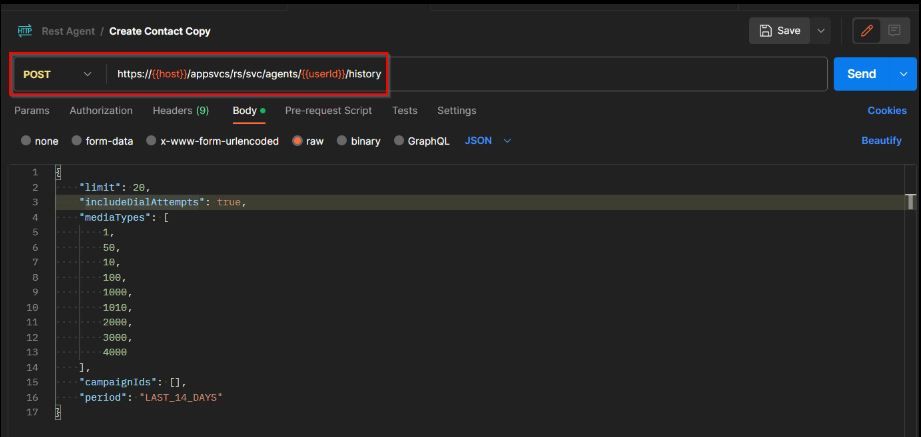This screenshot has height=437, width=921.
Task: Click the "limit" key on line 2
Action: pyautogui.click(x=100, y=187)
